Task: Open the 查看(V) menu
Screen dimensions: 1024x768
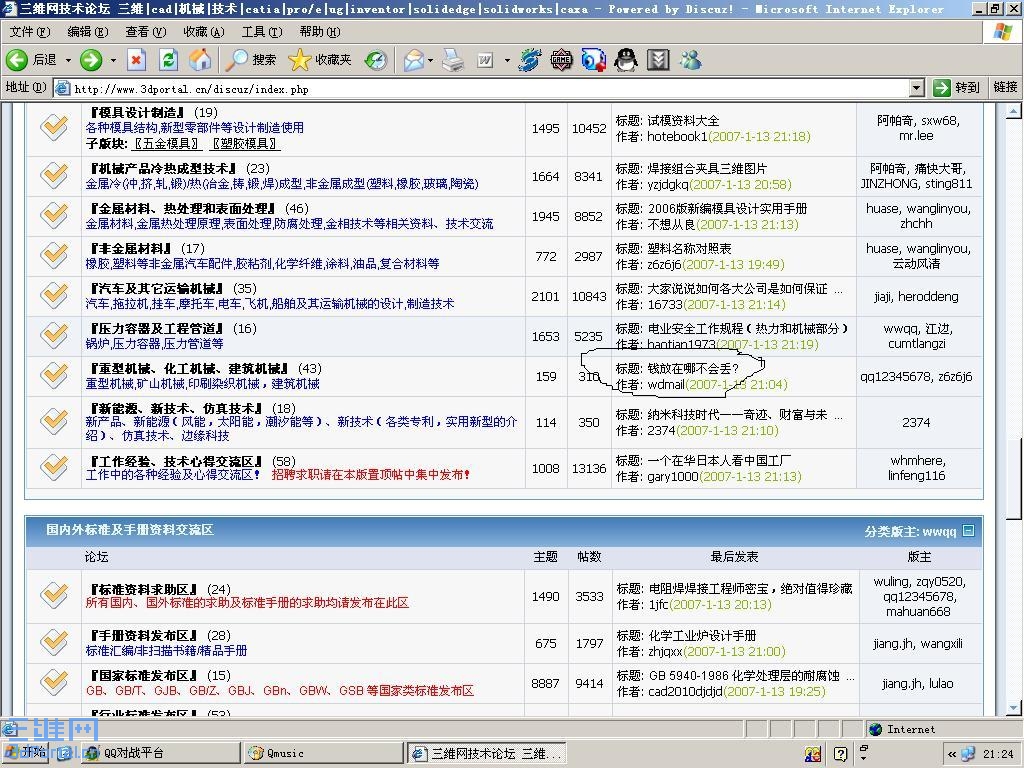Action: coord(146,31)
